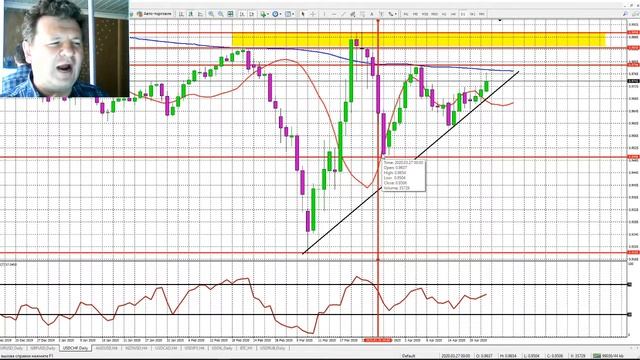
Task: Click the red horizontal support line near bottom
Action: (313, 253)
